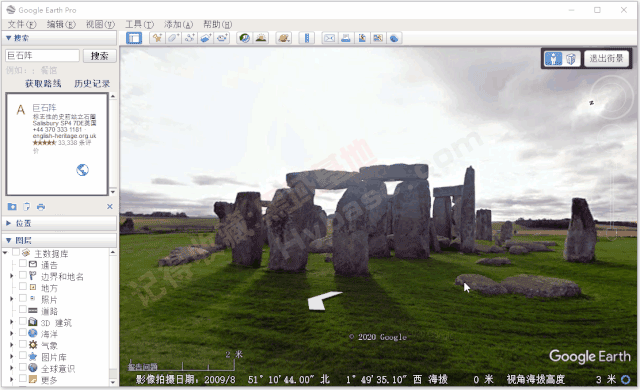Screen dimensions: 640x390
Task: Click the search results scroll up arrow
Action: click(113, 96)
